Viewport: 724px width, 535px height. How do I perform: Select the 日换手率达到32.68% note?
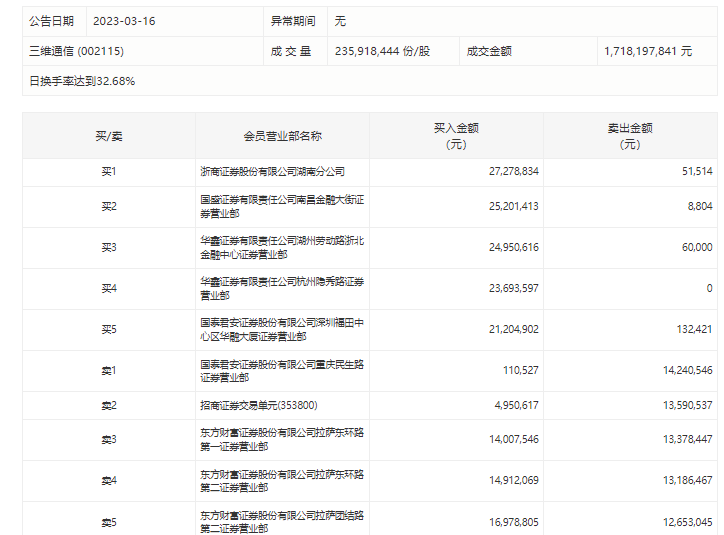point(82,81)
